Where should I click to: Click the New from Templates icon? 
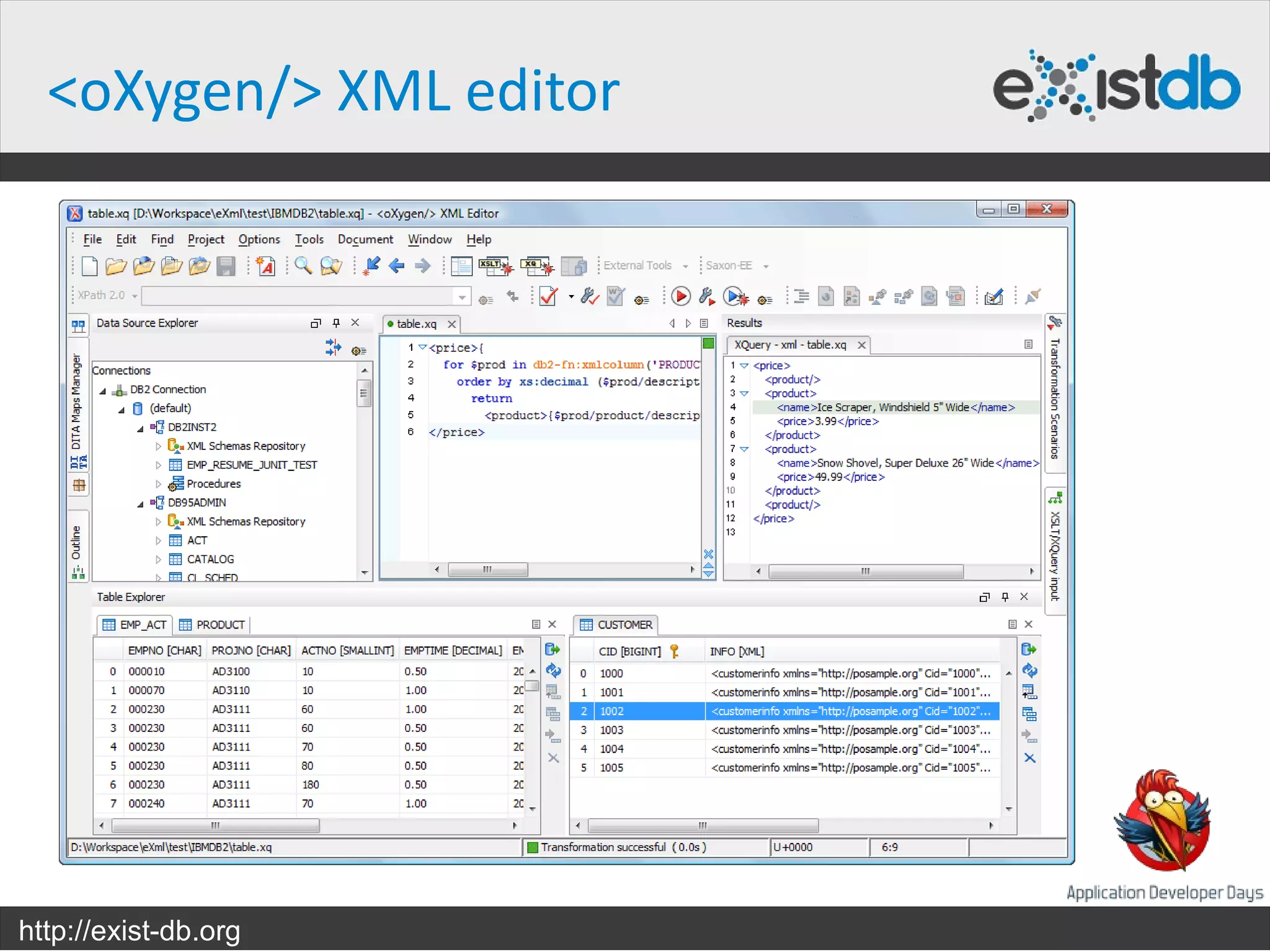(265, 266)
